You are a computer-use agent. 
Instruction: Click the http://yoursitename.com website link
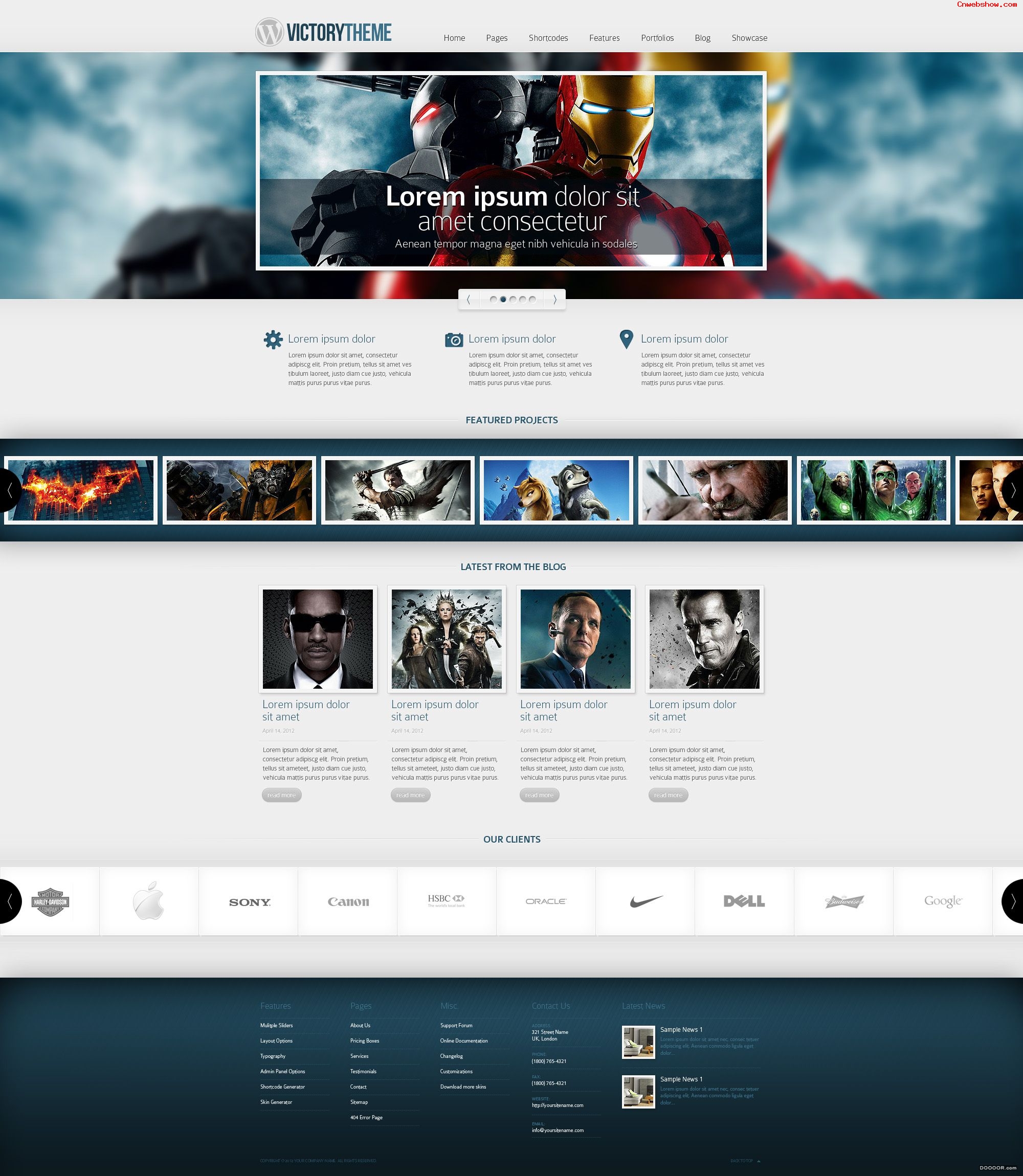click(557, 1105)
